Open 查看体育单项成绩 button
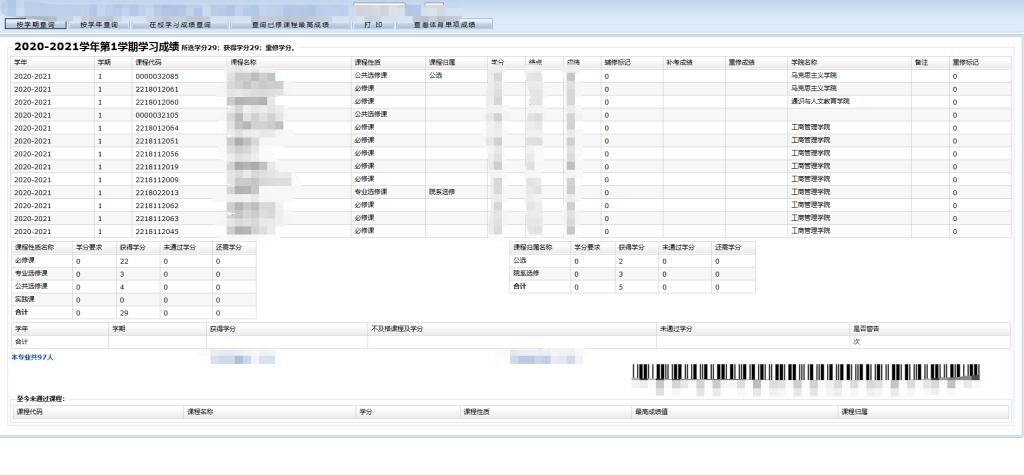 pyautogui.click(x=444, y=24)
